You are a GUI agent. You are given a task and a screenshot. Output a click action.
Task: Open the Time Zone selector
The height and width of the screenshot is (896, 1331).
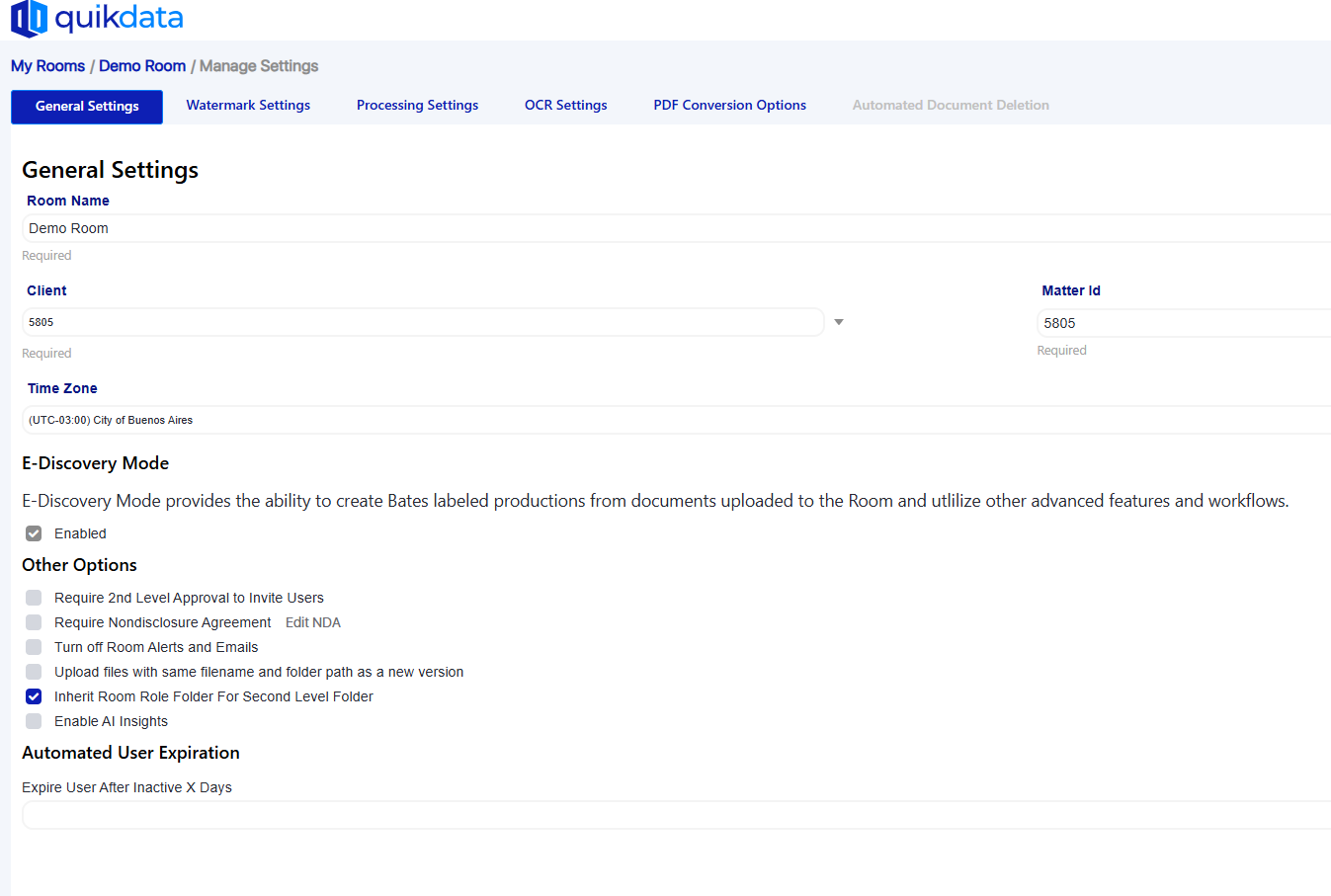click(x=395, y=419)
